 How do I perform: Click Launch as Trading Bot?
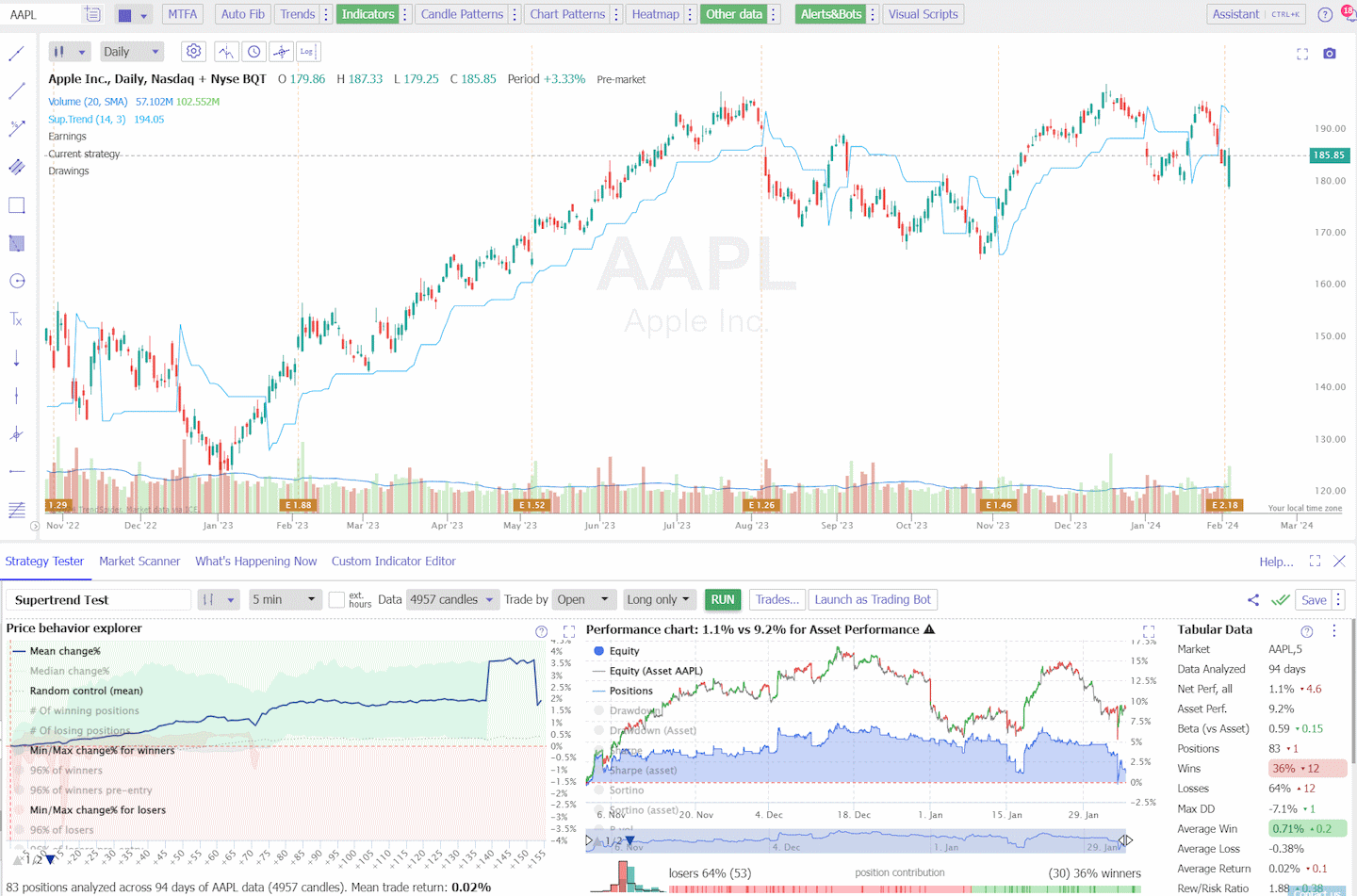tap(873, 599)
